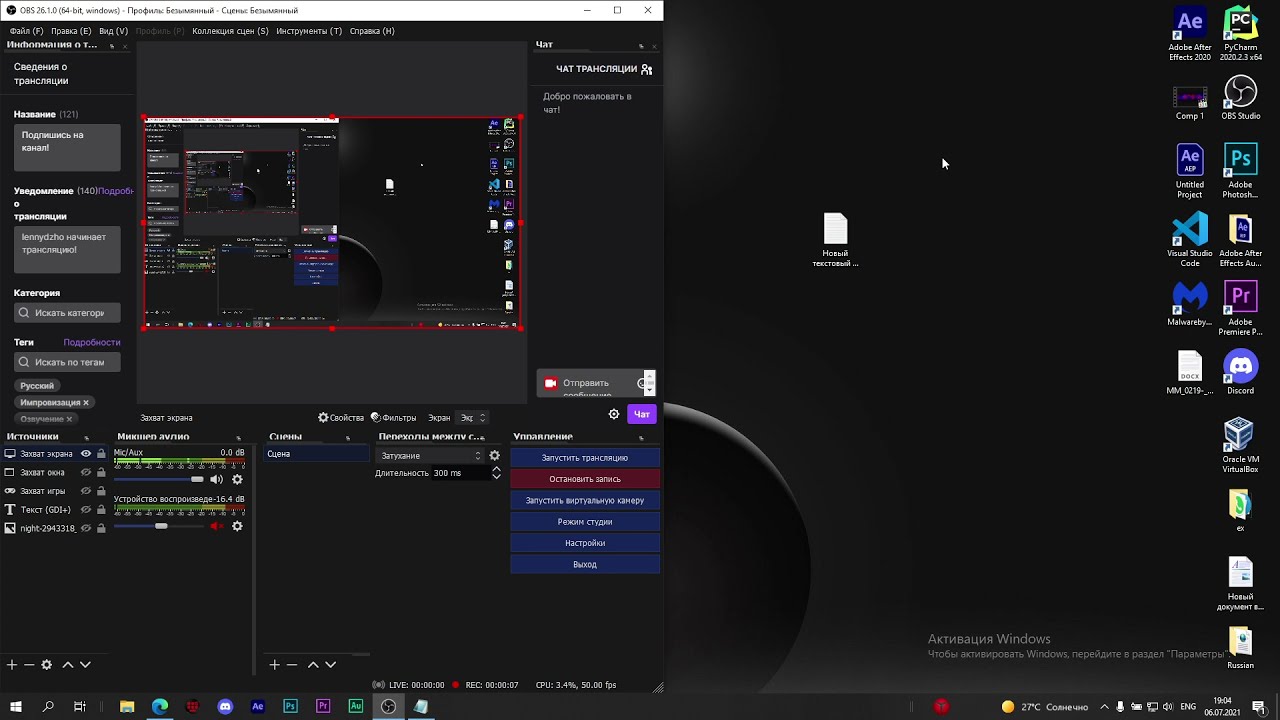
Task: Click Выход button
Action: tap(585, 564)
